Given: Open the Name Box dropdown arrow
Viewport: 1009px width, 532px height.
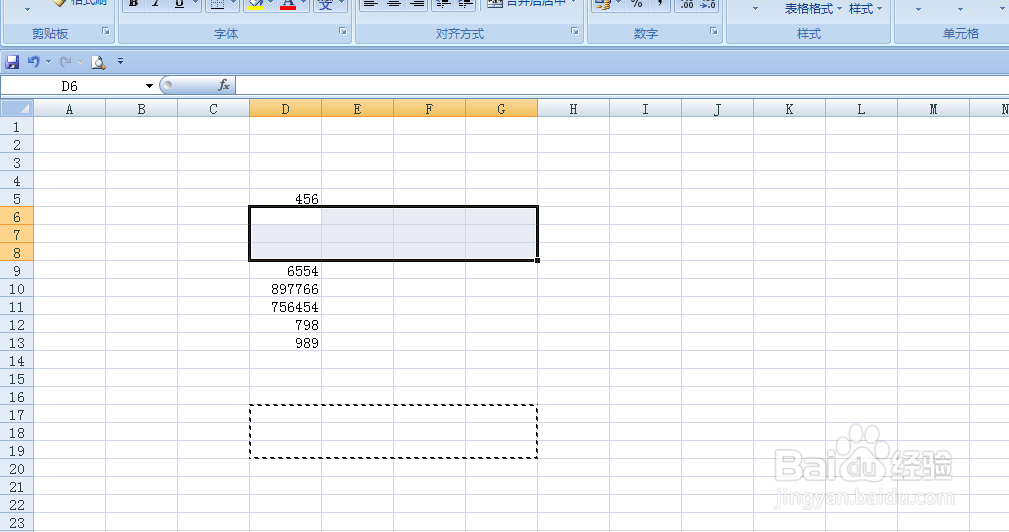Looking at the screenshot, I should tap(149, 86).
